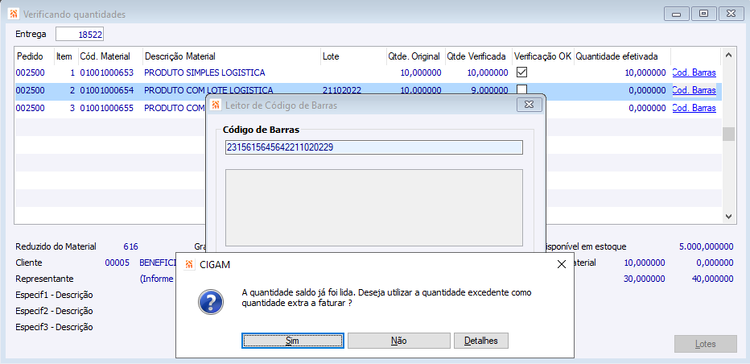Click the app icon in the Leitor de Código de Barras title bar
This screenshot has width=750, height=364.
216,105
